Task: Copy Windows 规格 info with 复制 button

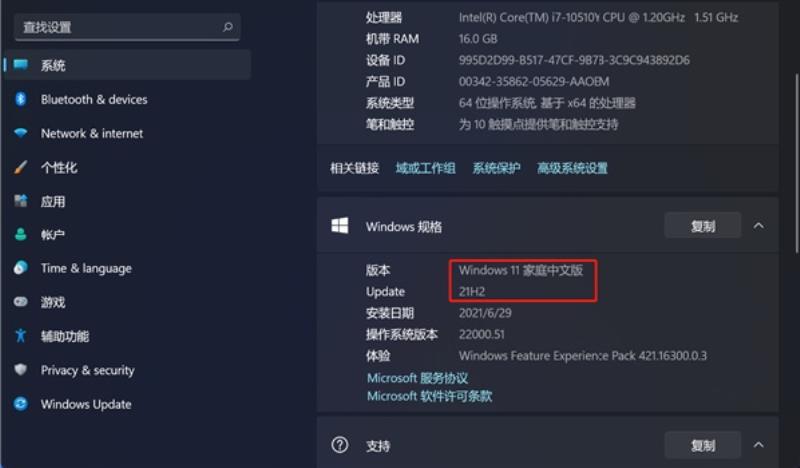Action: pyautogui.click(x=703, y=226)
